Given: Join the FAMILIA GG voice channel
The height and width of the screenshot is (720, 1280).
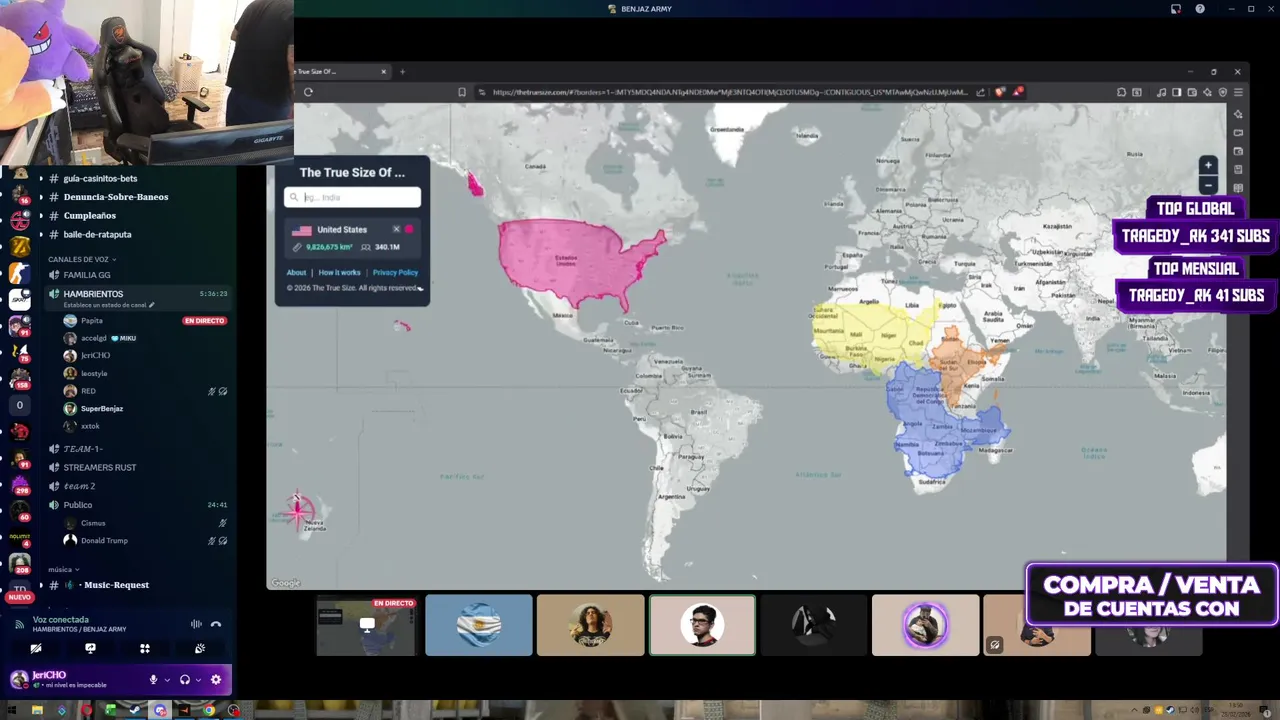Looking at the screenshot, I should tap(87, 275).
